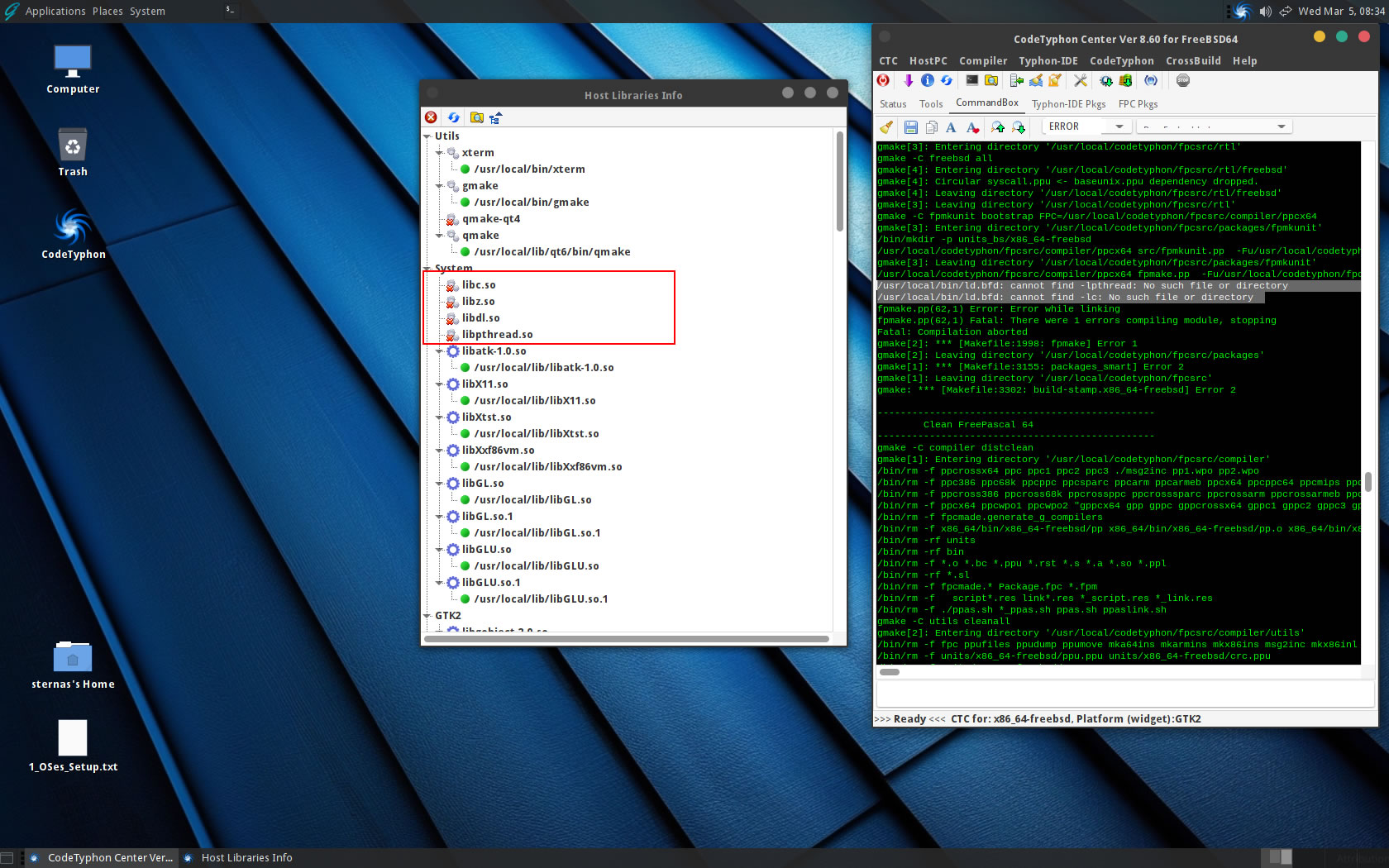Screen dimensions: 1389x868
Task: Select /usr/local/lib/libGL.so.1 path entry
Action: [x=537, y=533]
